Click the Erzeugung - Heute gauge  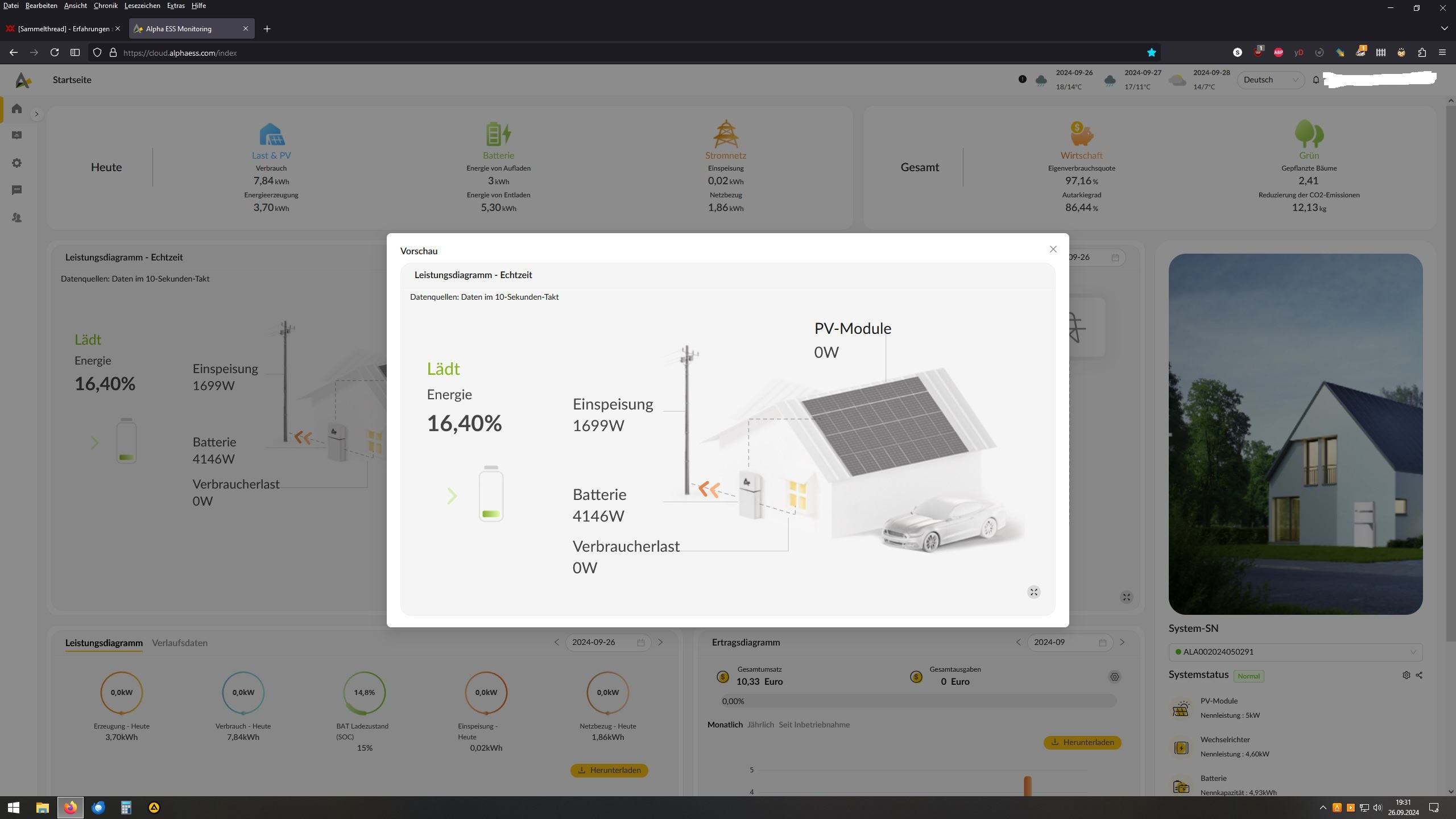click(x=122, y=693)
